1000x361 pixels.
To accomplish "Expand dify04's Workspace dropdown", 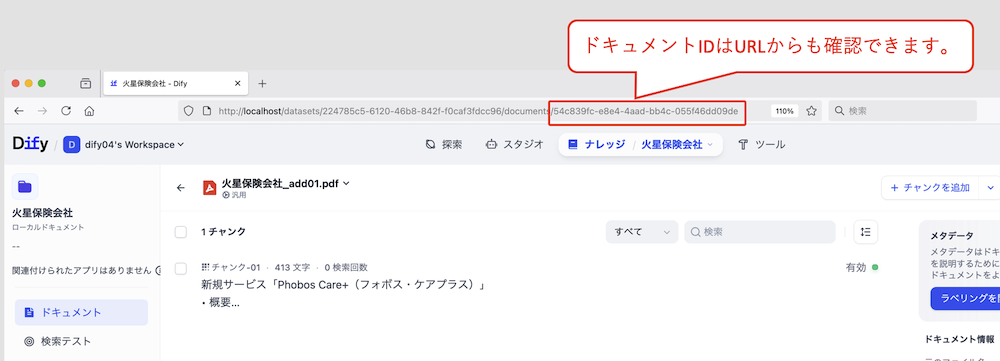I will 124,145.
